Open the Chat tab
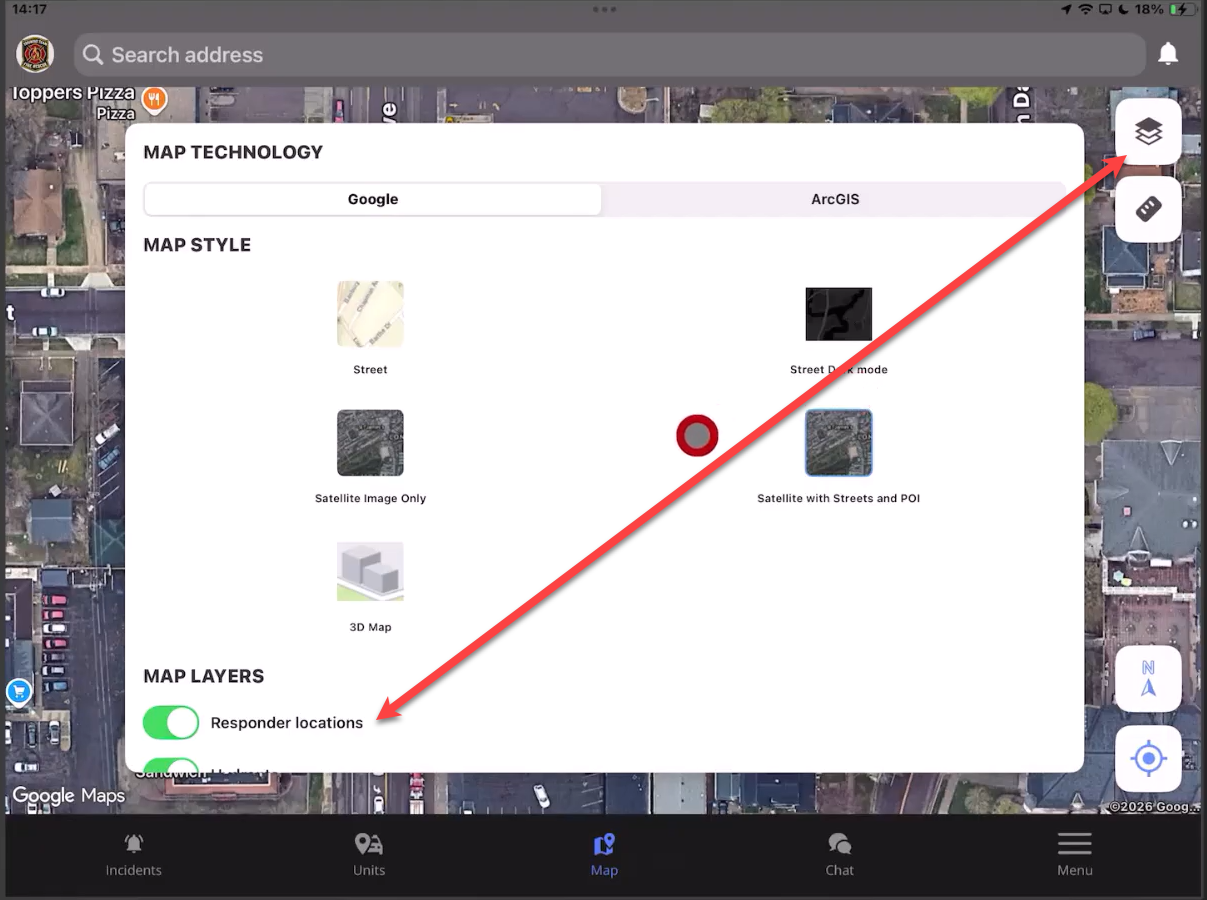Screen dimensions: 1207x900 [x=839, y=856]
